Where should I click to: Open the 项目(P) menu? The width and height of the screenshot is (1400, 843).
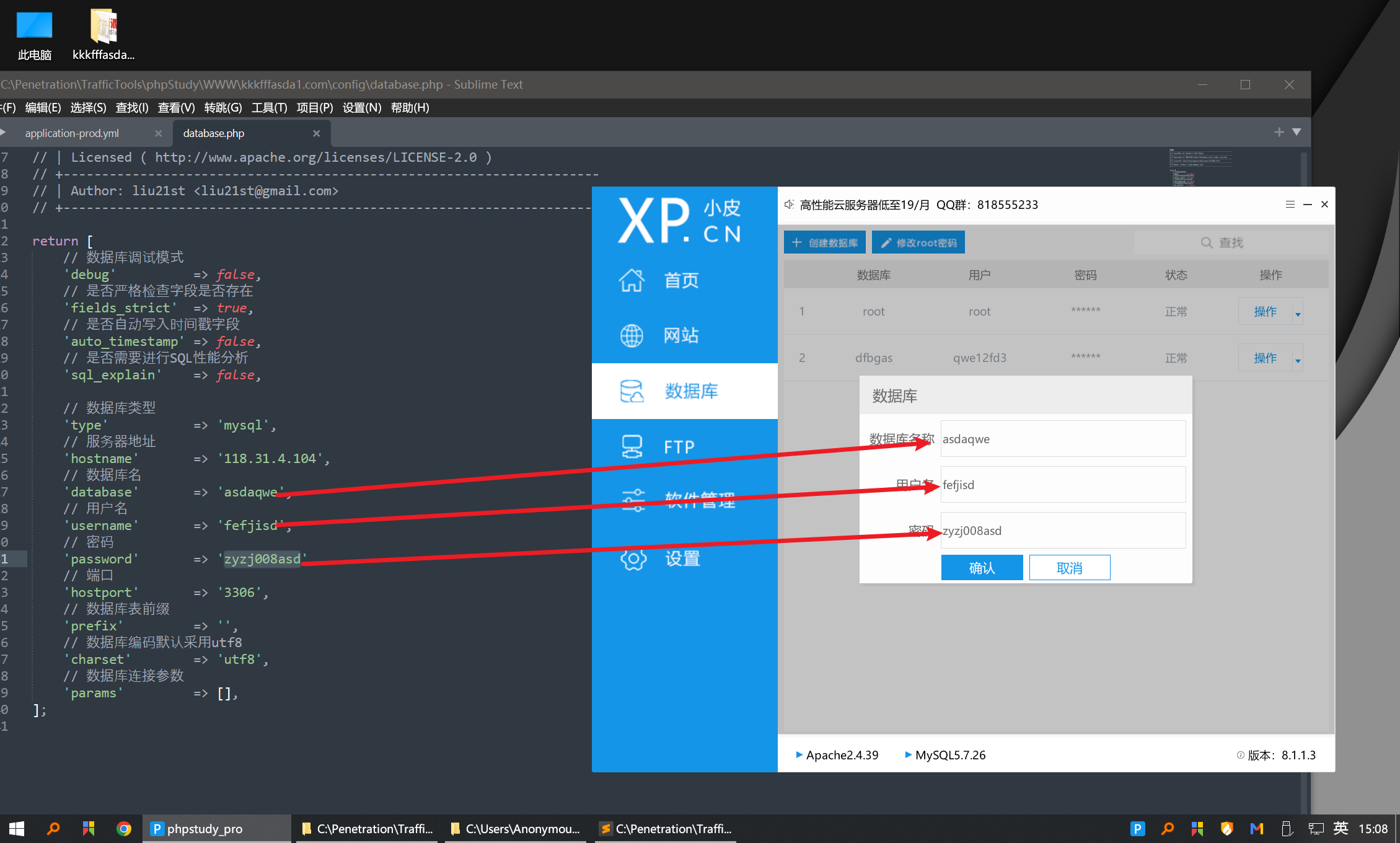tap(315, 108)
